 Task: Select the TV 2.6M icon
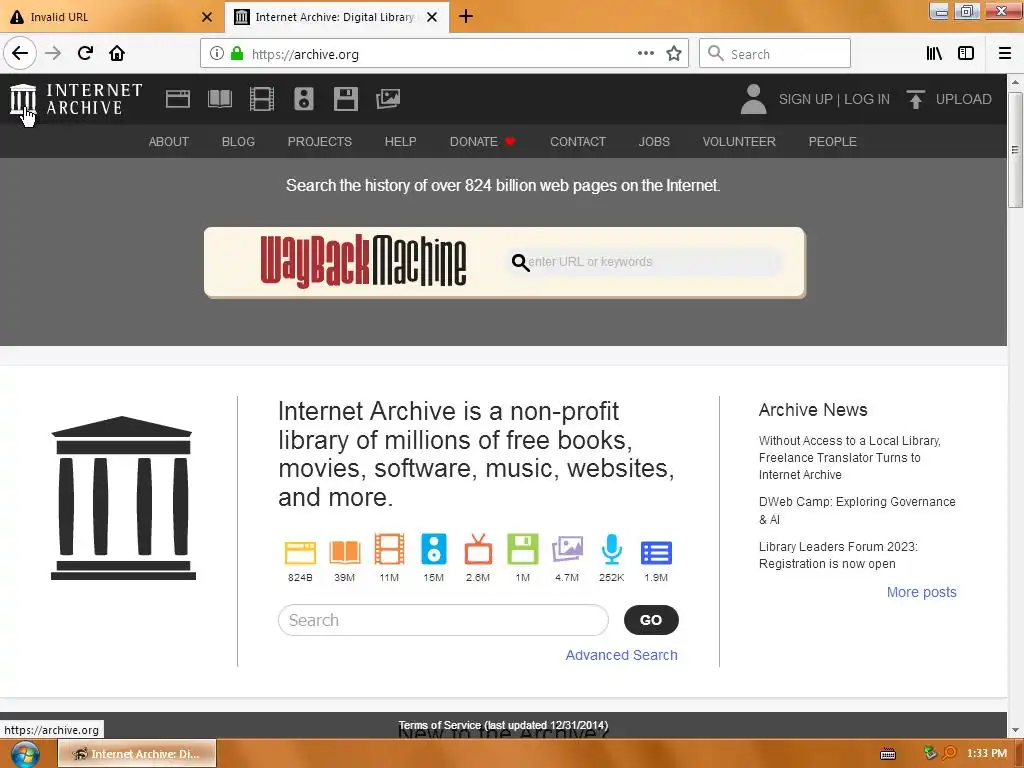478,549
